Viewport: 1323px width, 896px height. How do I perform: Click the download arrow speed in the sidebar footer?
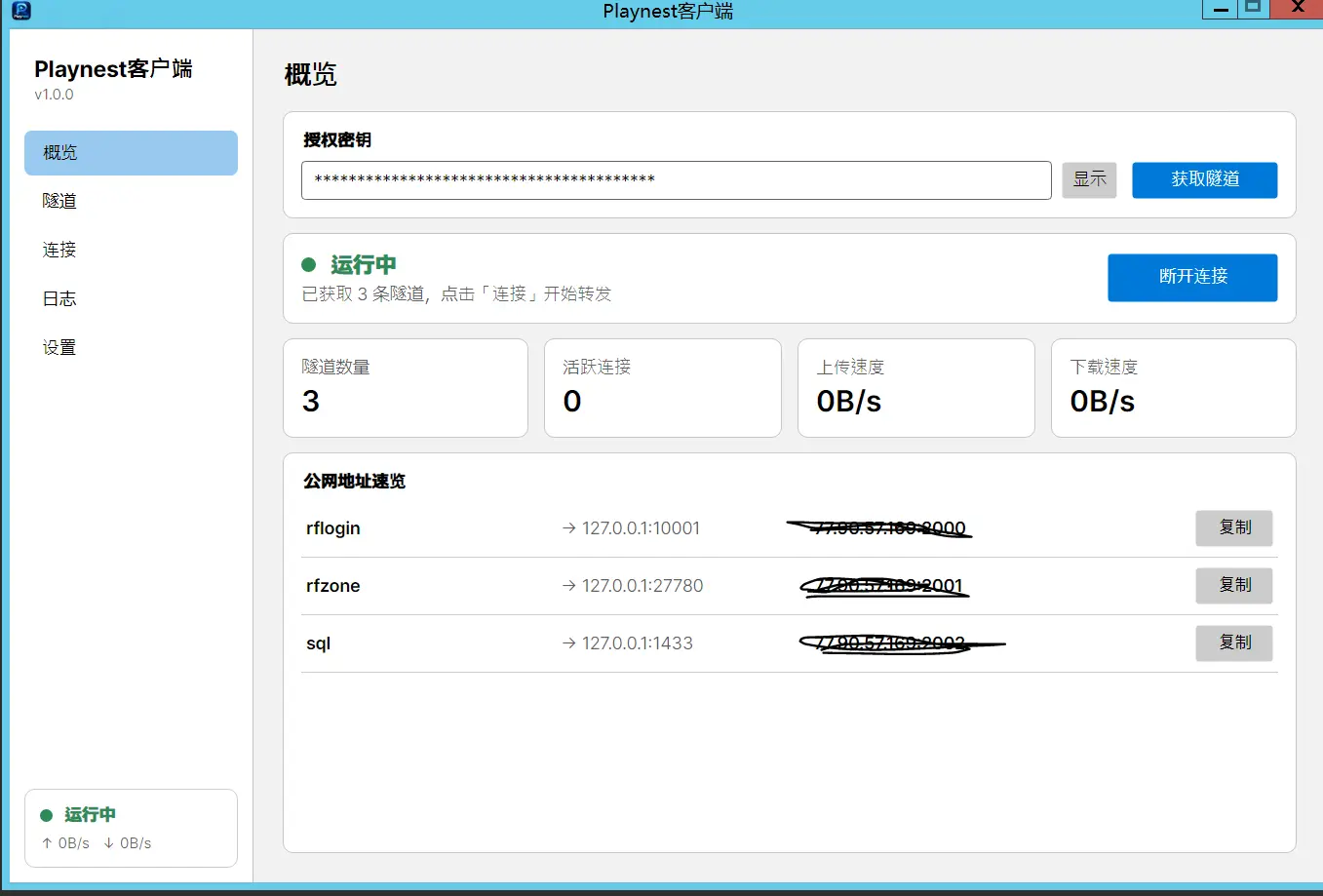click(127, 843)
